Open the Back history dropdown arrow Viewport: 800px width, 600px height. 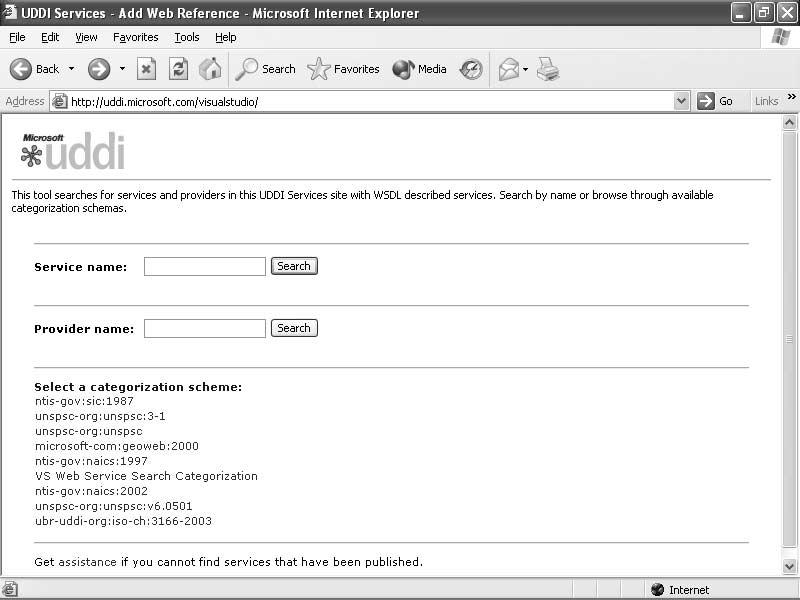tap(71, 69)
